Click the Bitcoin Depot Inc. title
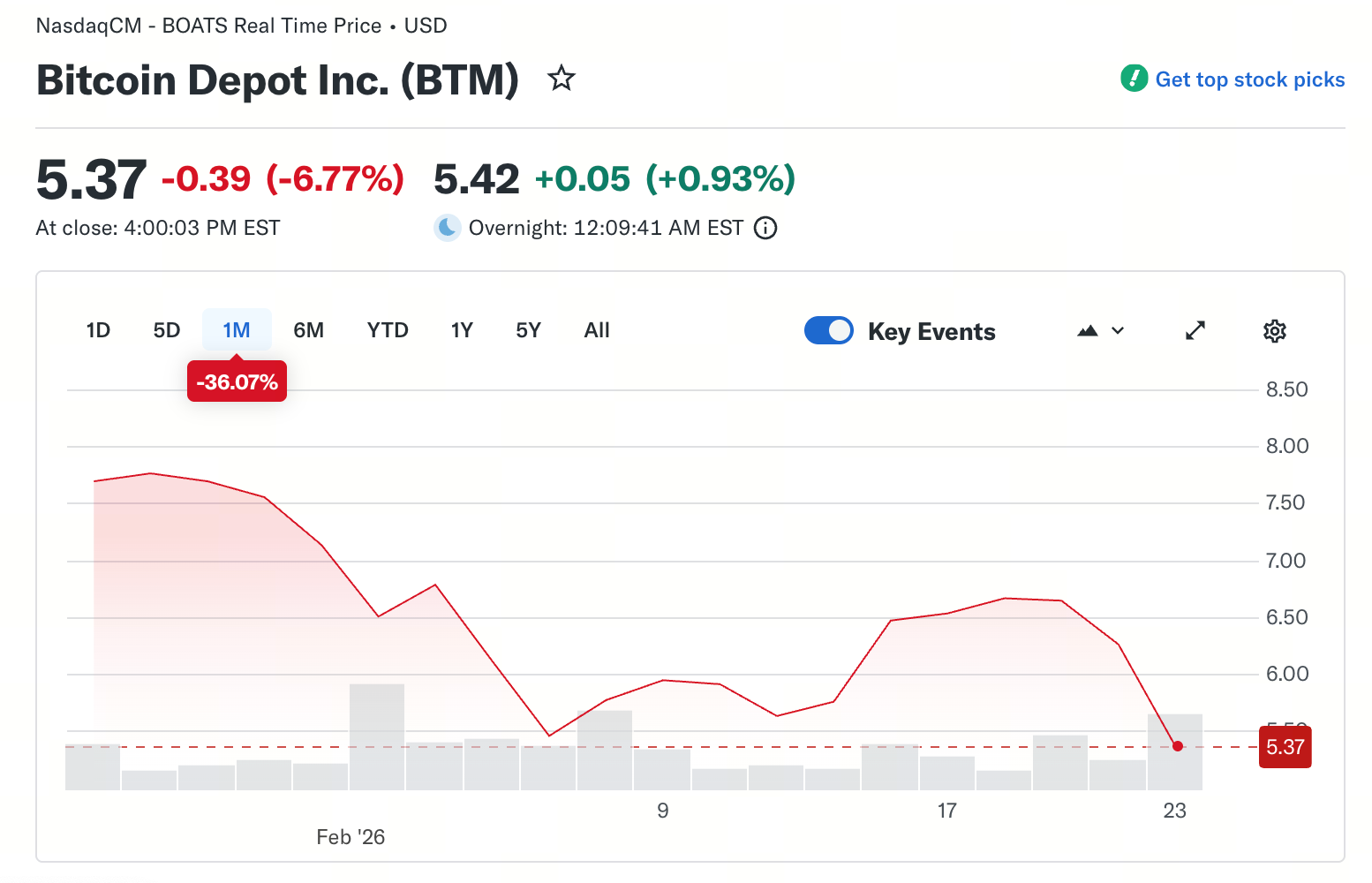 pyautogui.click(x=276, y=80)
